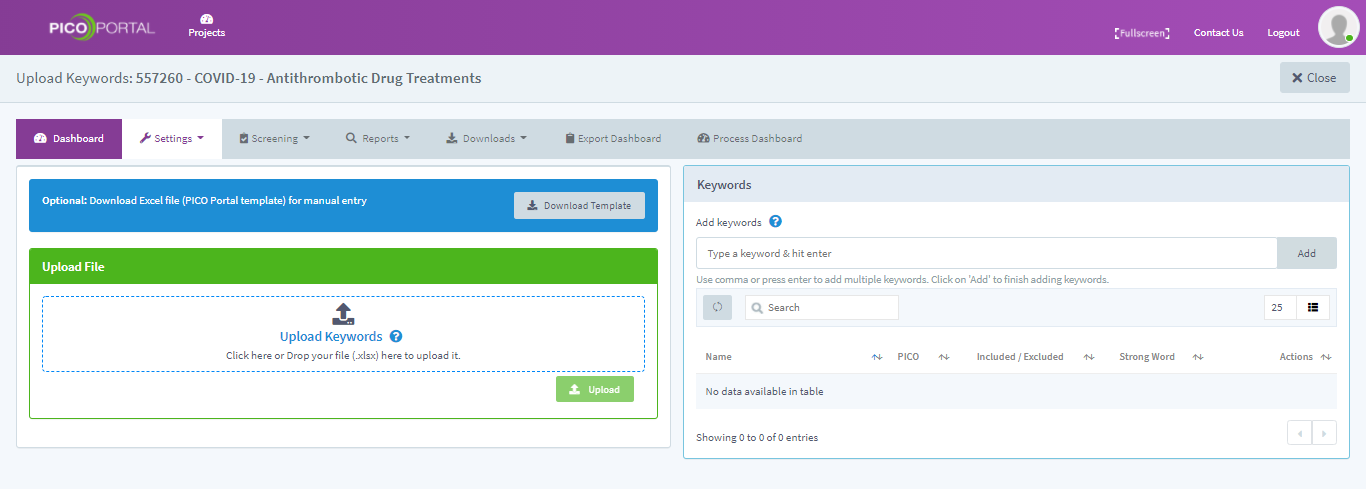
Task: Expand the Reports dropdown menu
Action: coord(378,139)
